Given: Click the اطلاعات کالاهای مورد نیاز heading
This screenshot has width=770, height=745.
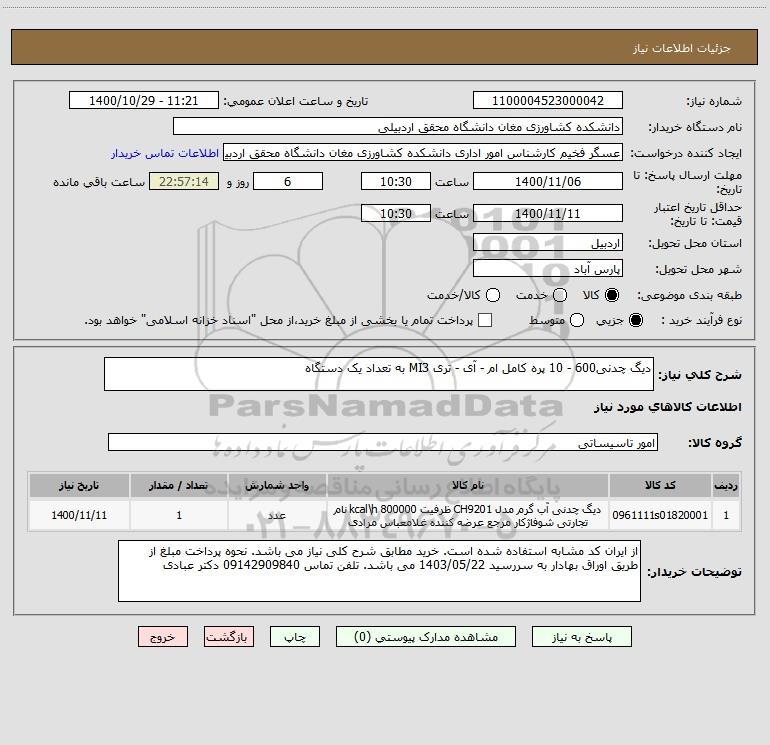Looking at the screenshot, I should [668, 407].
